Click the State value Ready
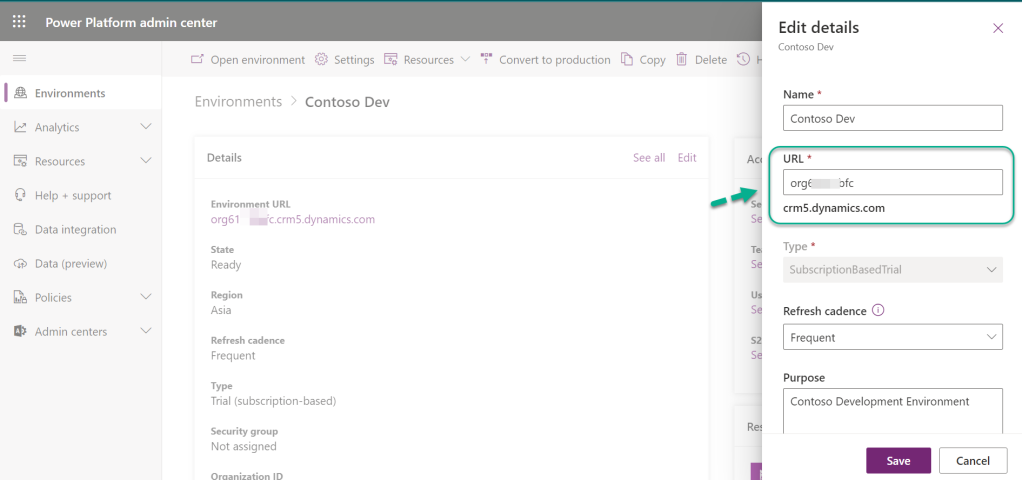The width and height of the screenshot is (1022, 480). tap(226, 265)
